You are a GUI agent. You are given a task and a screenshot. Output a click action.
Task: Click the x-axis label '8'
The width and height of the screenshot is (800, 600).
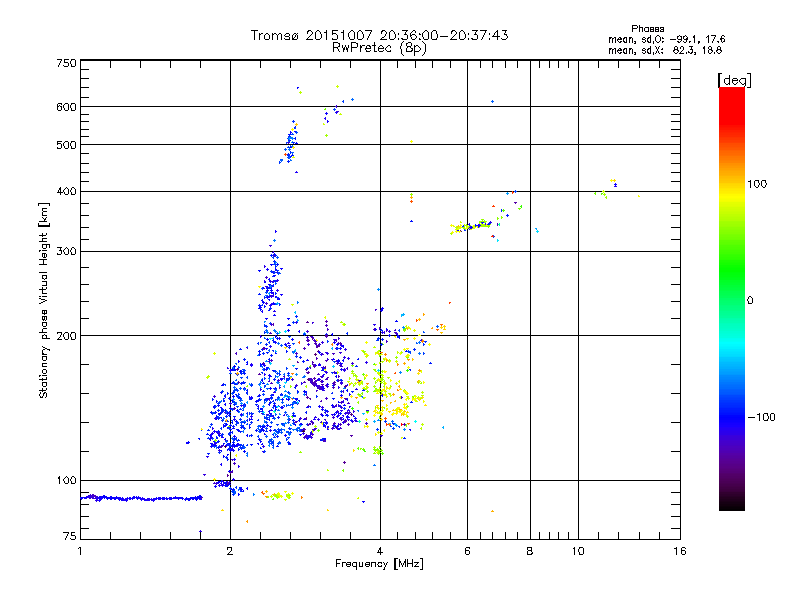click(x=530, y=551)
